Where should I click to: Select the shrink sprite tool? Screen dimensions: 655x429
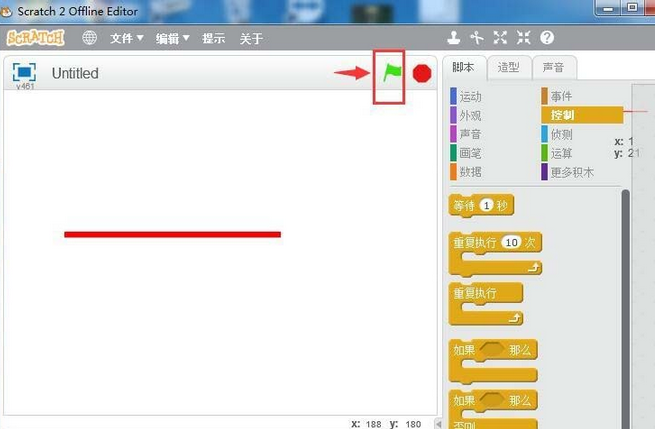[x=523, y=38]
